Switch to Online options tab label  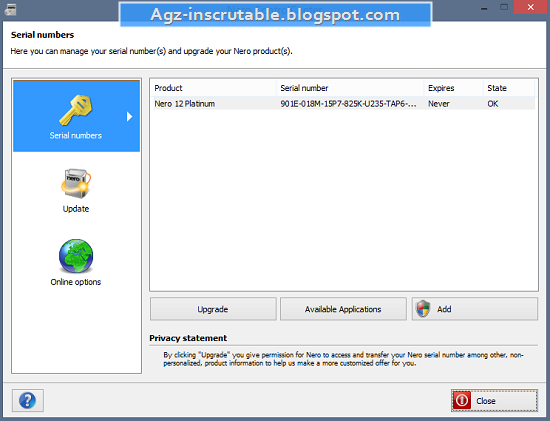pyautogui.click(x=76, y=282)
